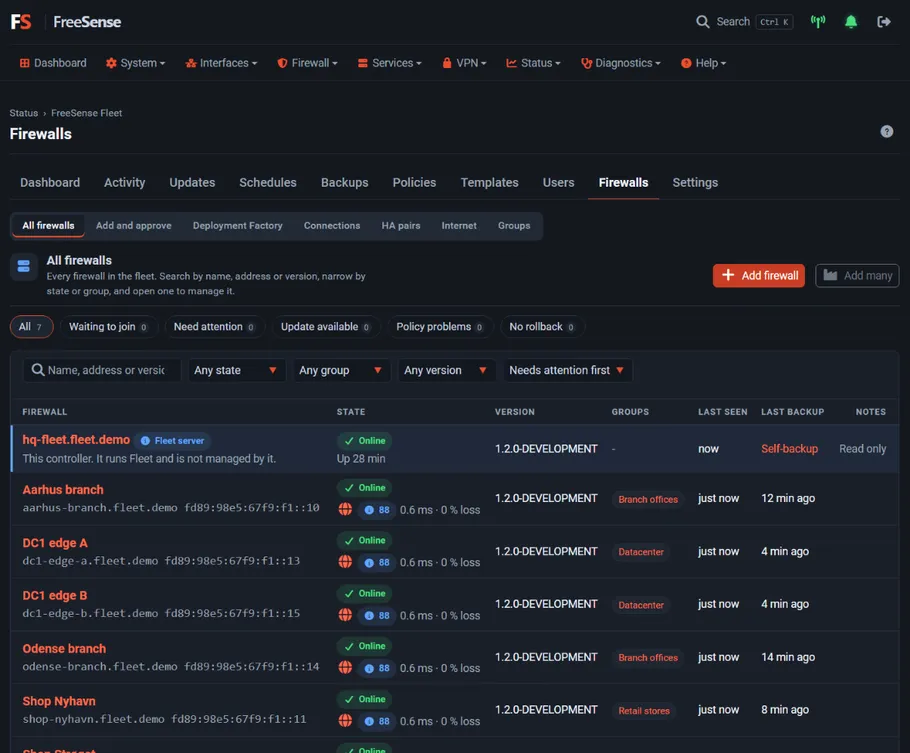Open the page help question icon
The image size is (910, 753).
tap(886, 132)
